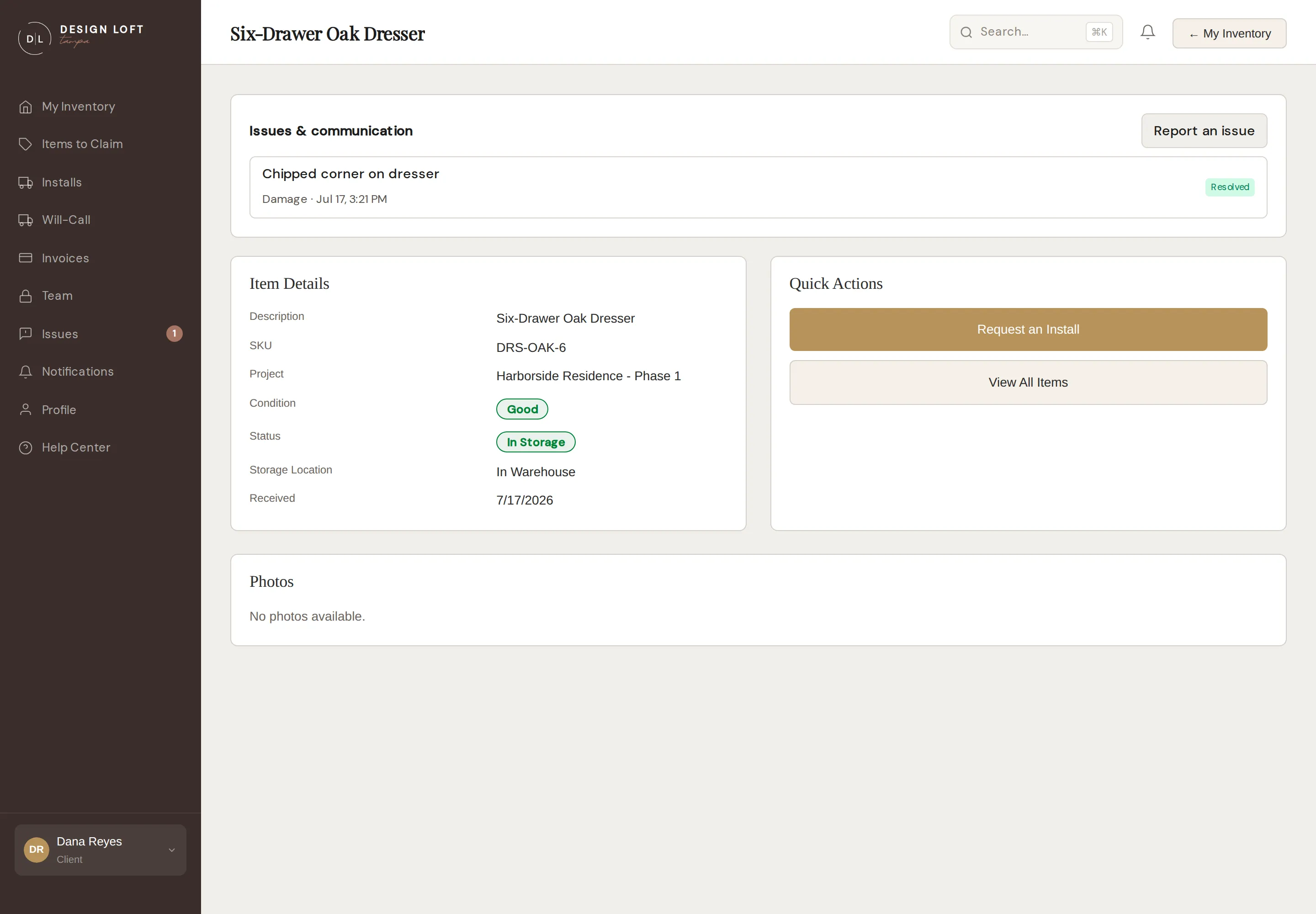Click the Items to Claim tag icon
1316x914 pixels.
pyautogui.click(x=25, y=144)
